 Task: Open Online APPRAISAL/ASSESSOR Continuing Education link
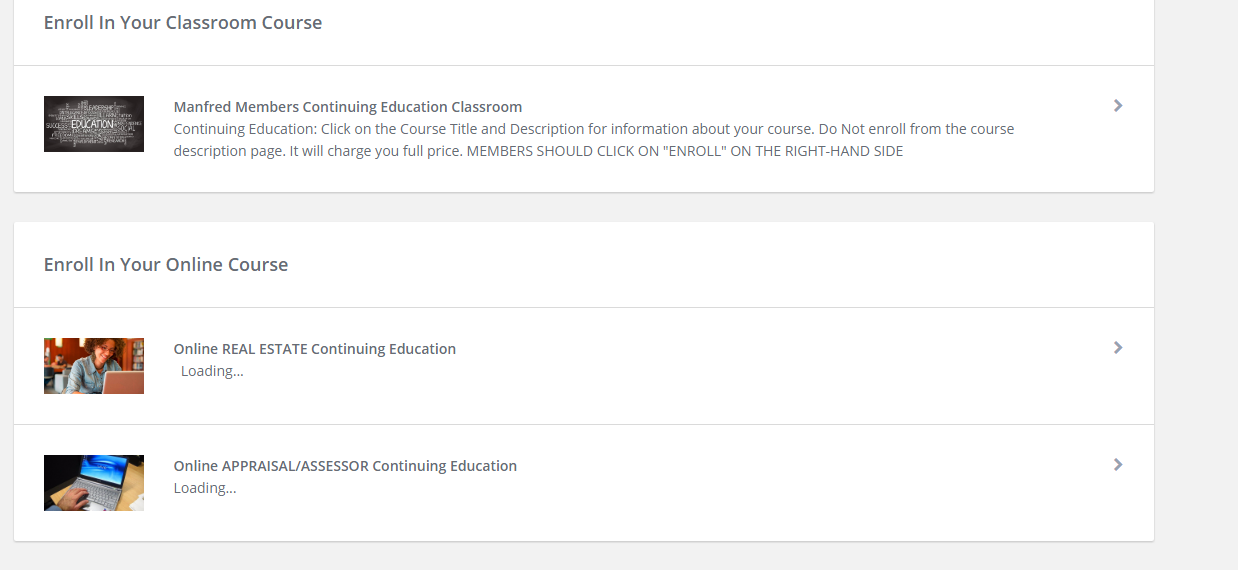click(345, 466)
